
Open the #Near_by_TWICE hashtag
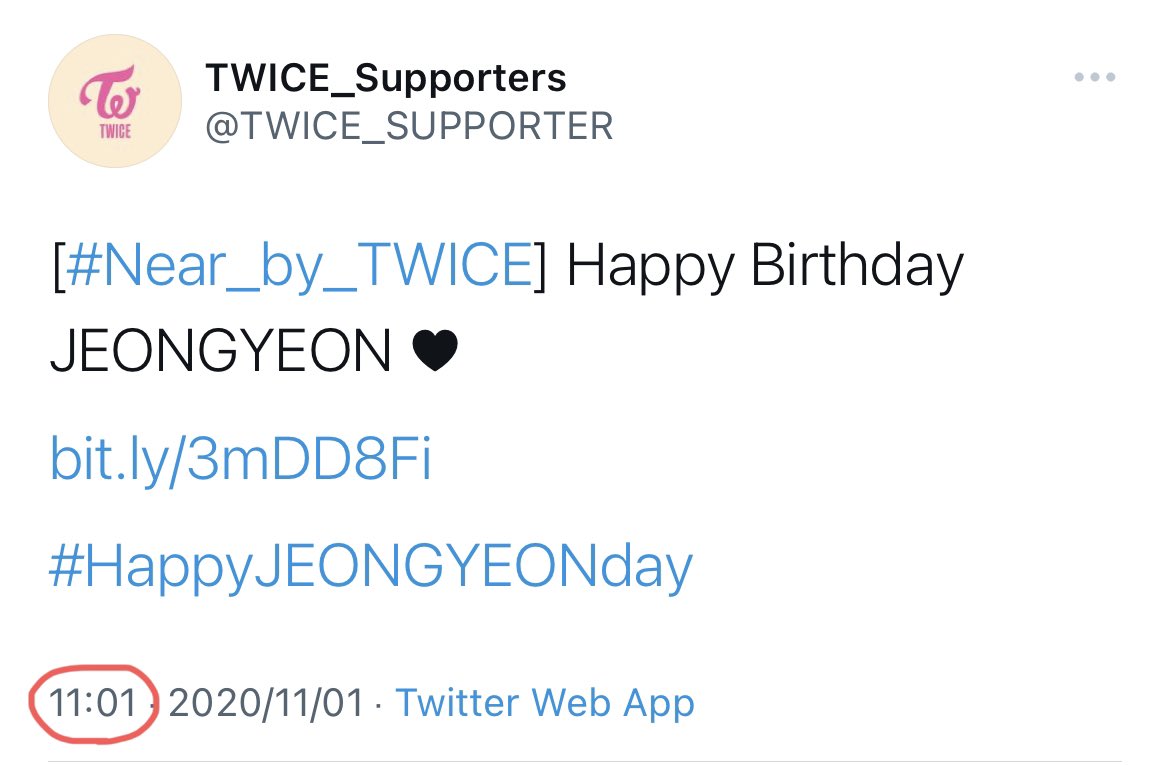click(x=299, y=266)
